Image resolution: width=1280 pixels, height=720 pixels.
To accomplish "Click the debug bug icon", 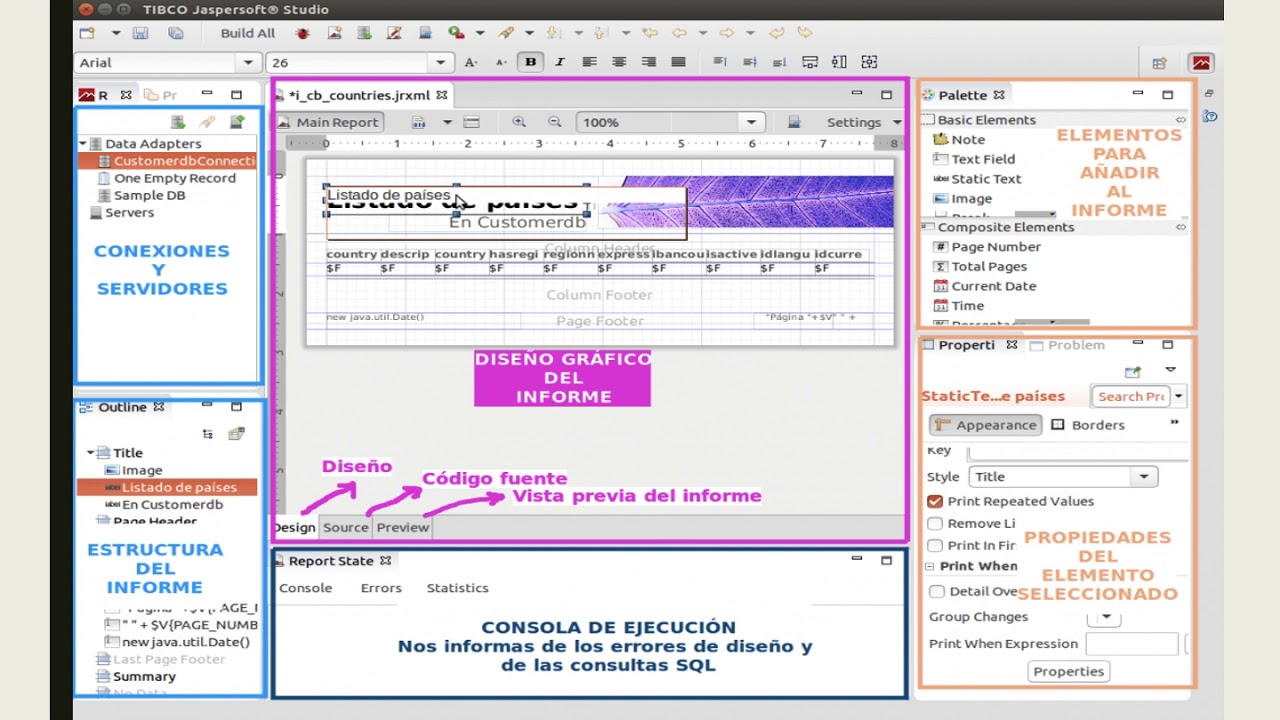I will tap(303, 33).
